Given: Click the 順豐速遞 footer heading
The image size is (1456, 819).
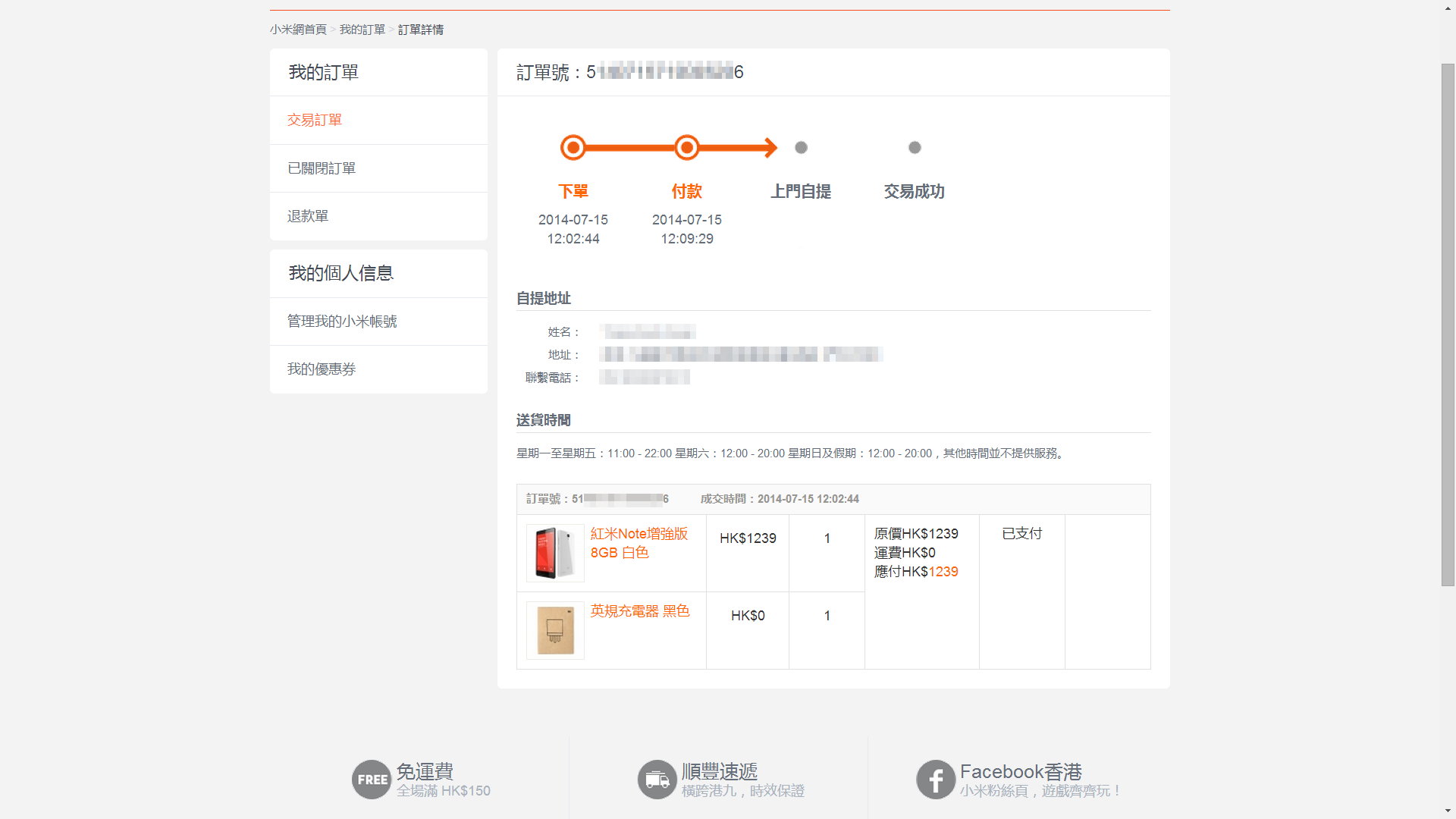Looking at the screenshot, I should 720,771.
